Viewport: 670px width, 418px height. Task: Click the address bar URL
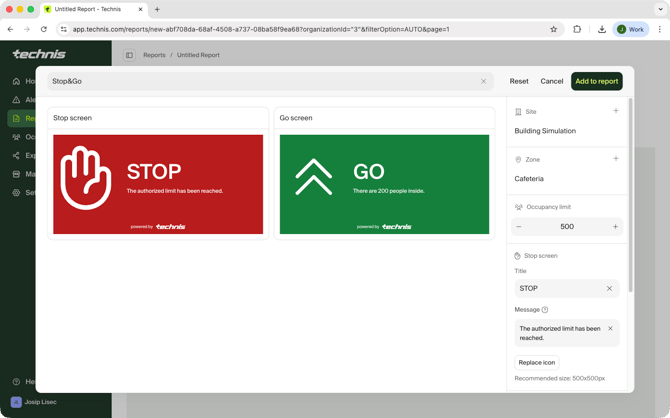(x=261, y=29)
